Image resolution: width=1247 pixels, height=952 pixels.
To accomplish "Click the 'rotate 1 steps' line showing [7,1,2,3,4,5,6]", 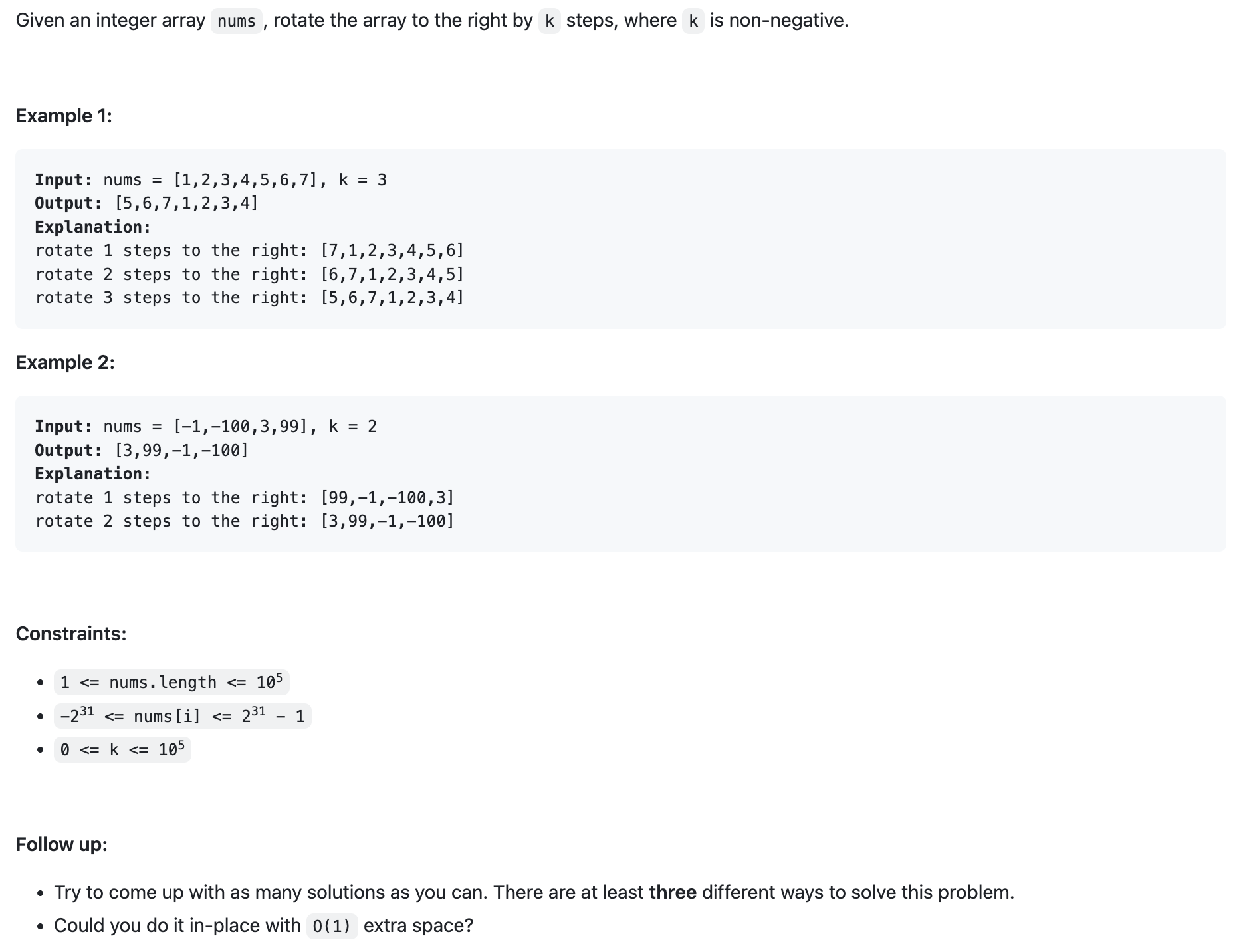I will pyautogui.click(x=249, y=251).
